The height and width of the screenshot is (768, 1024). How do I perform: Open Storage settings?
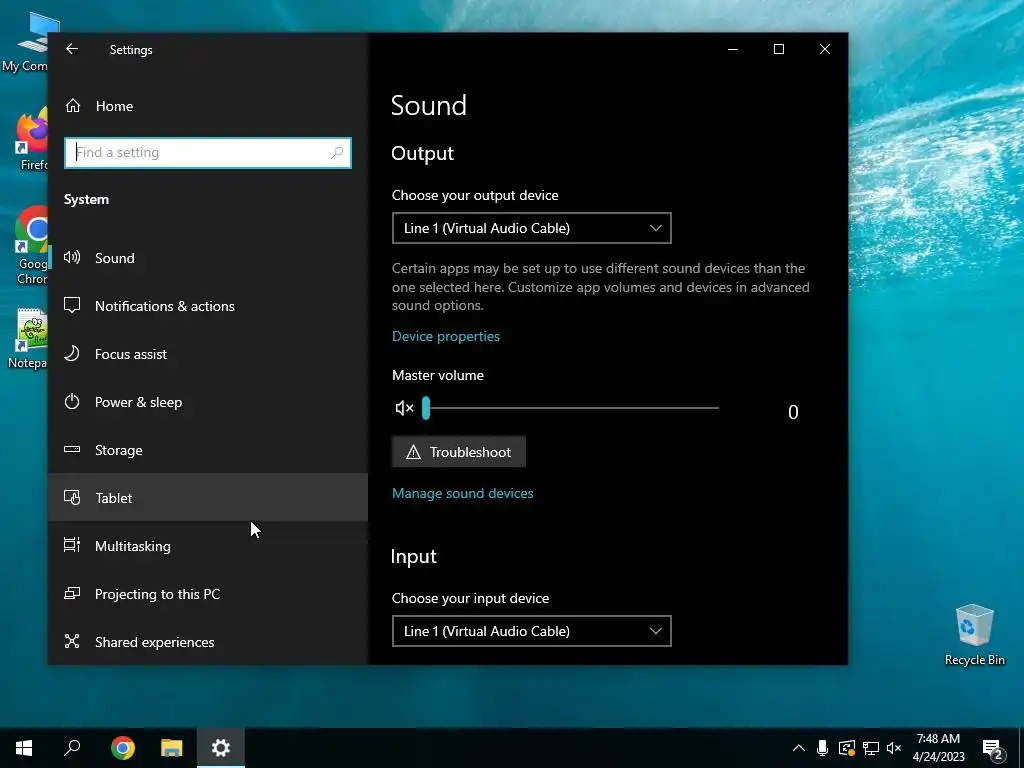click(x=208, y=450)
